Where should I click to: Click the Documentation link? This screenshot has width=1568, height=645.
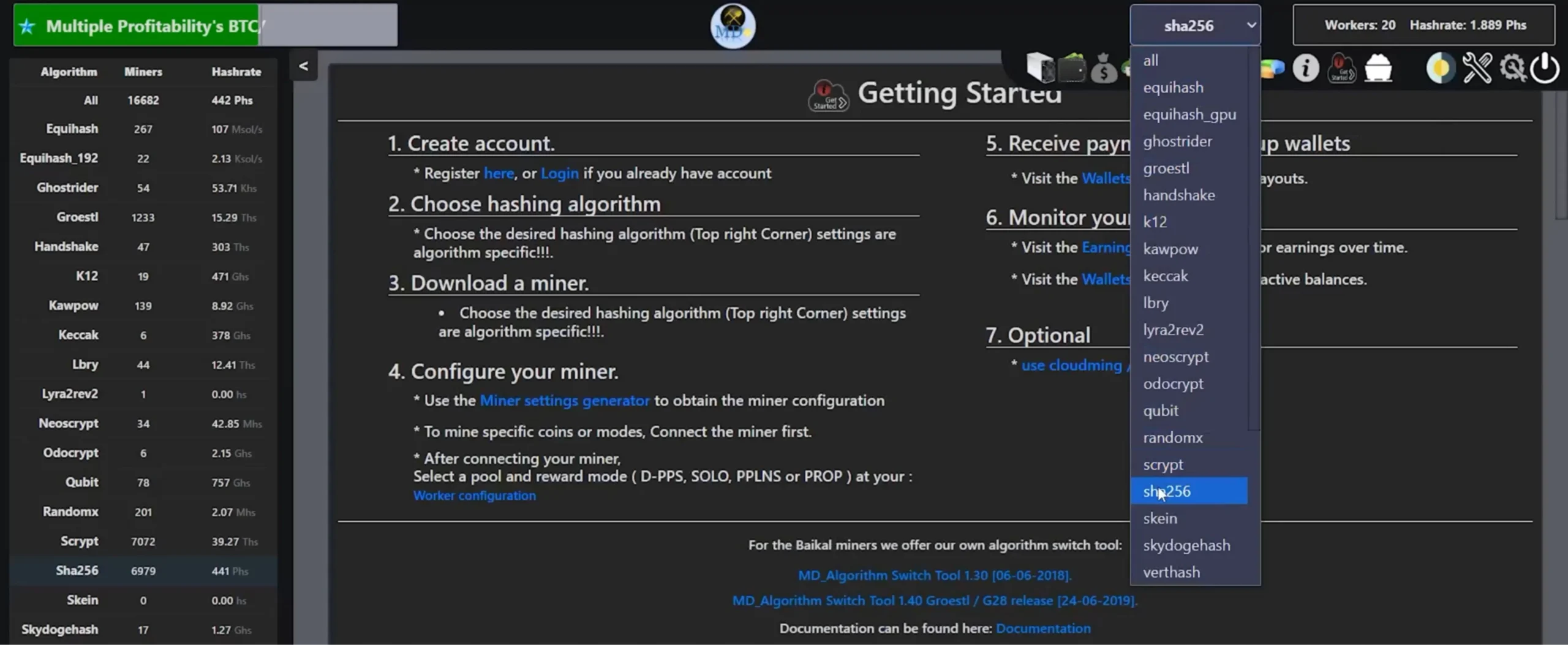(1042, 628)
